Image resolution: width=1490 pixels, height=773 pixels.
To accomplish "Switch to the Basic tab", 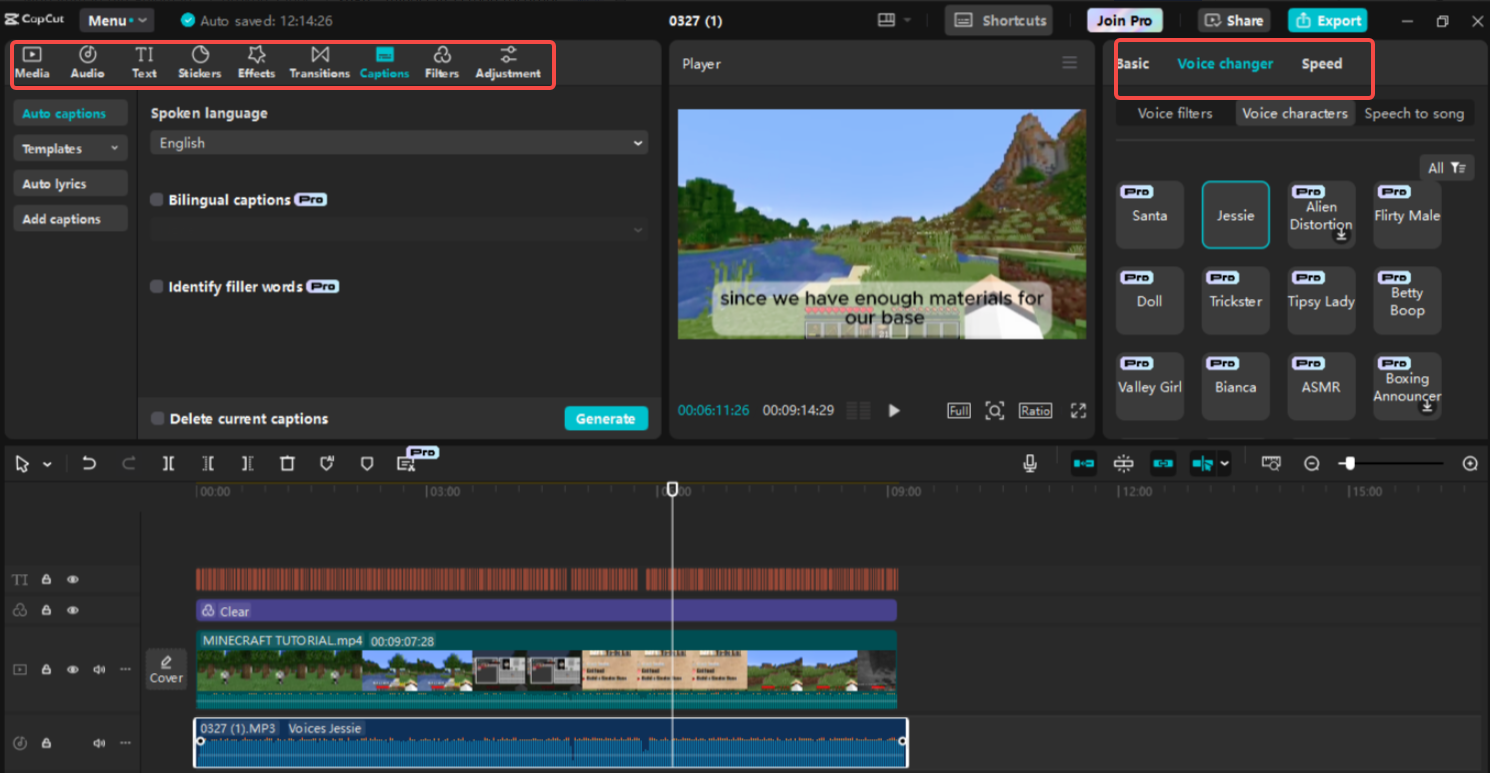I will point(1132,63).
